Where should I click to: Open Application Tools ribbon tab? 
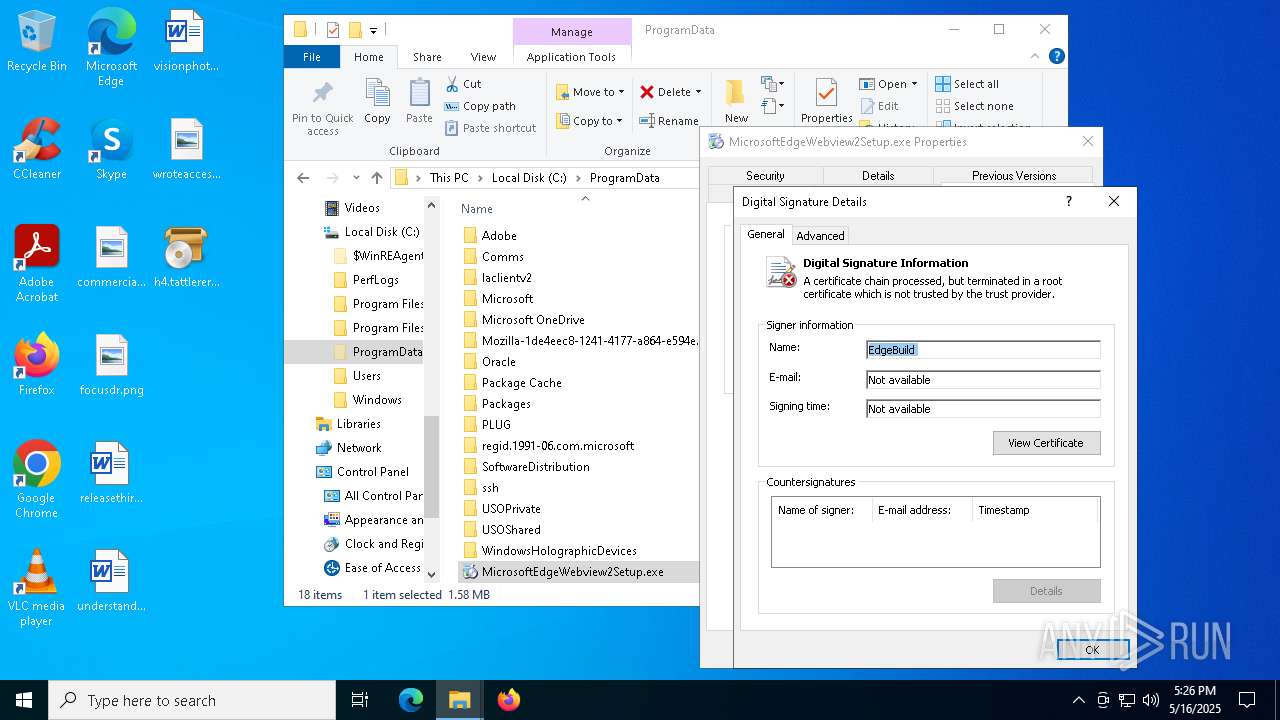point(571,57)
